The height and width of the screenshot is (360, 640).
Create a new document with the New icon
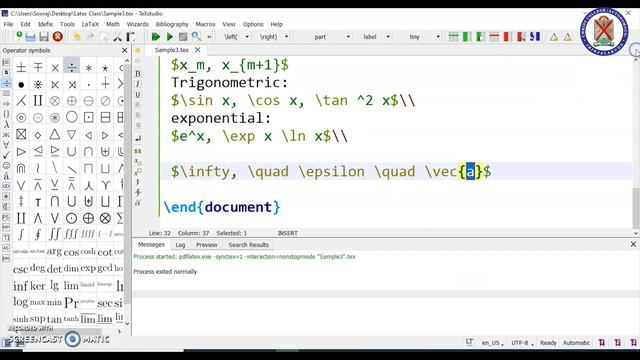18,37
